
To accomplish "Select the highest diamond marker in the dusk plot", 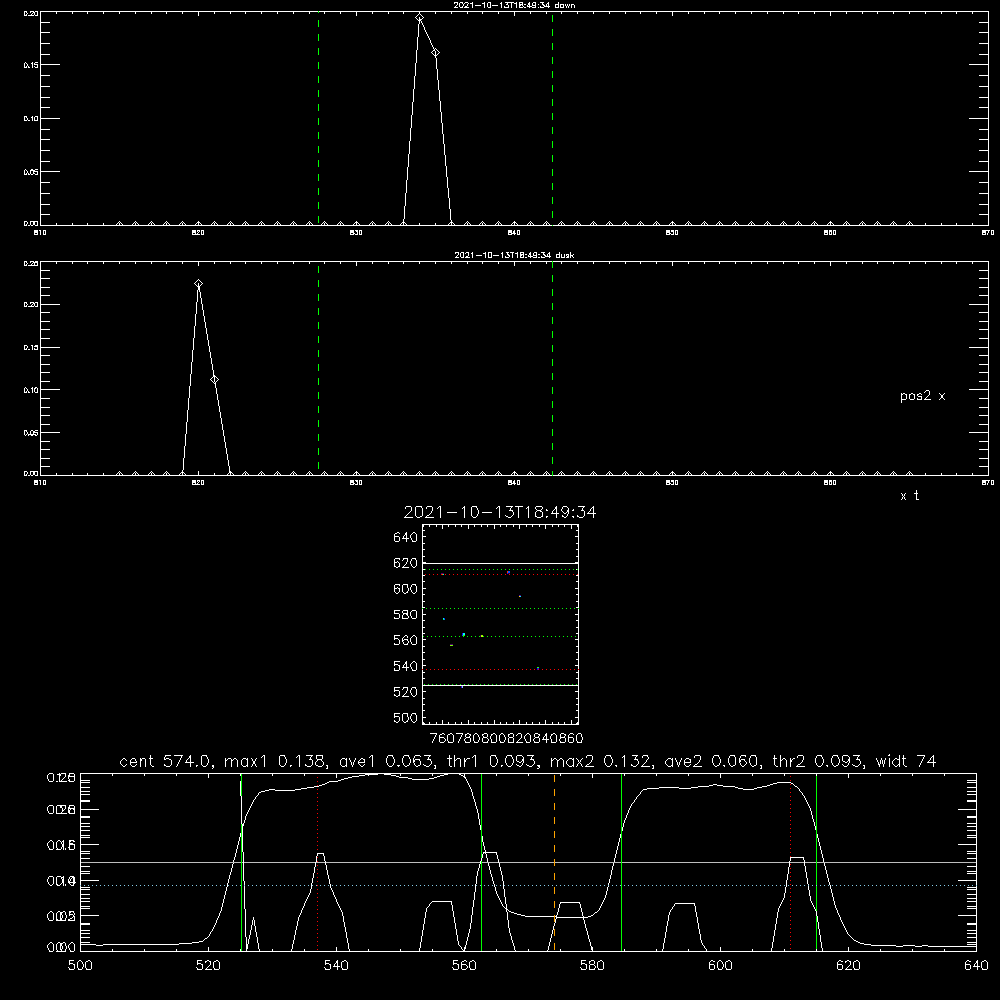I will point(198,284).
